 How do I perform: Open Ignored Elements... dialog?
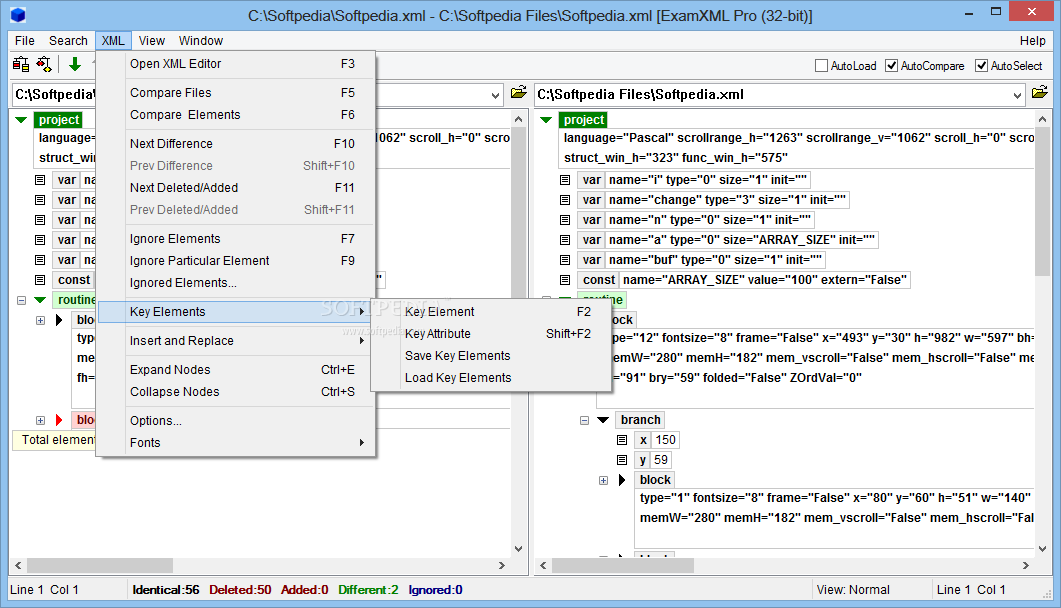pyautogui.click(x=236, y=283)
